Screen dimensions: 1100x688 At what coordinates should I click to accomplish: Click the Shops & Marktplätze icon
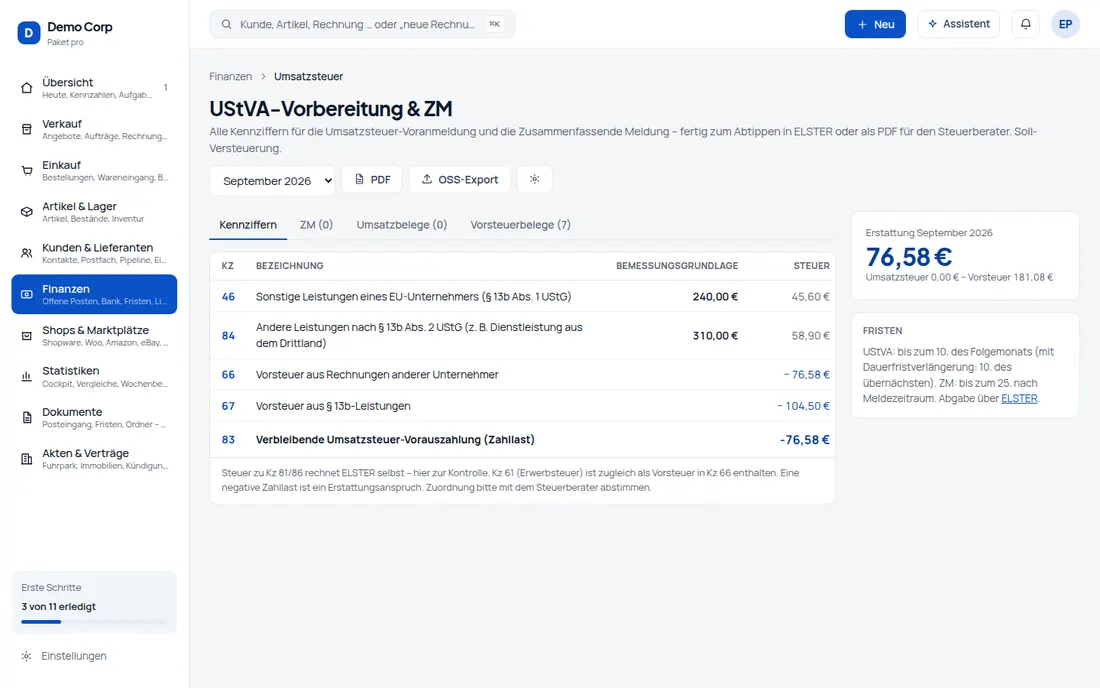click(x=27, y=336)
